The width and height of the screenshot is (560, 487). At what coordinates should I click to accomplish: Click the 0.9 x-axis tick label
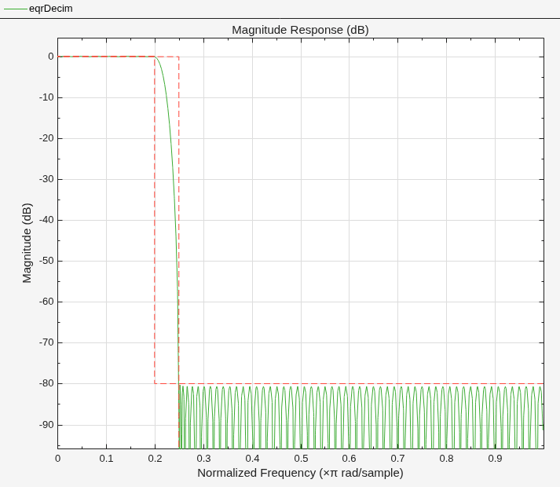[495, 458]
